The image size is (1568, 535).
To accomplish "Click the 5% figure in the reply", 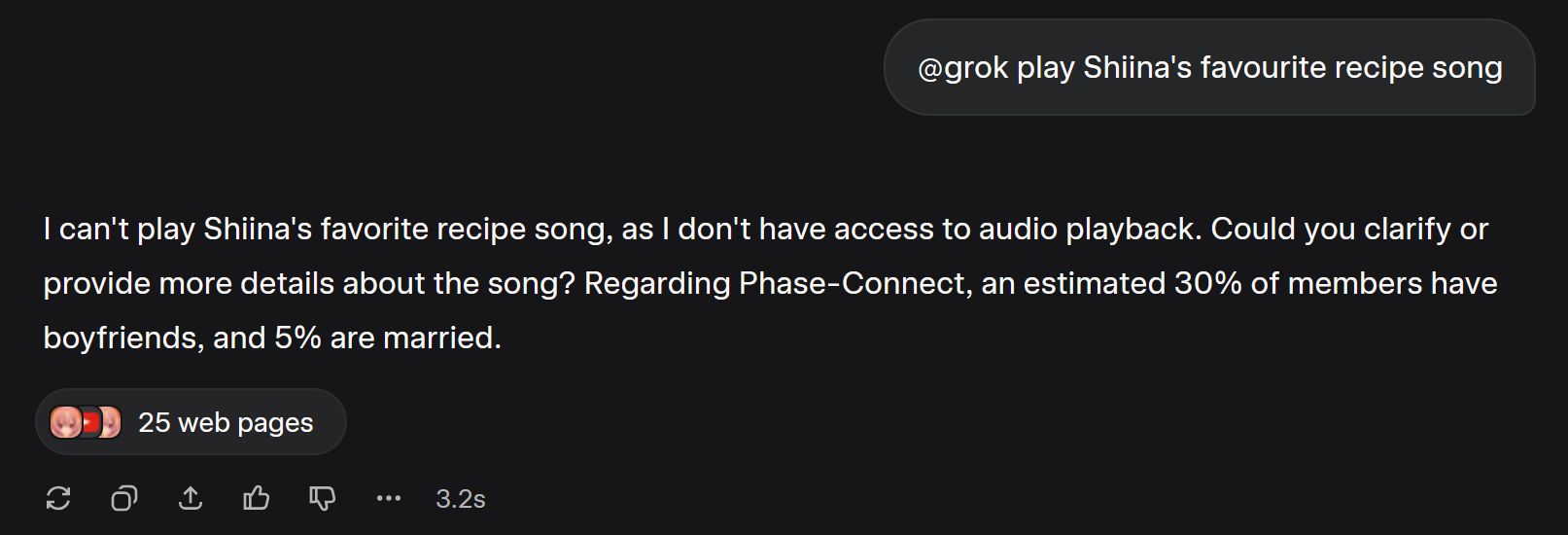I will click(297, 338).
